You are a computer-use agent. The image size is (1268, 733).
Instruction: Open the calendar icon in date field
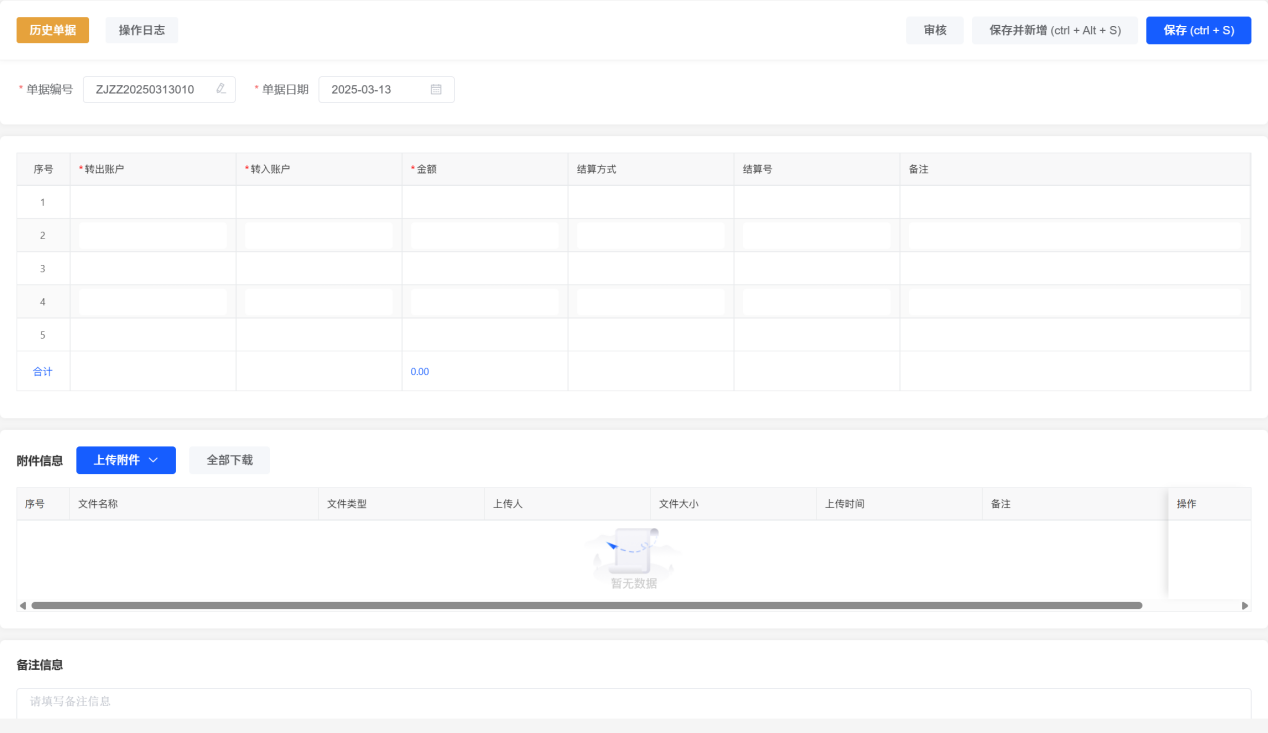pos(436,89)
